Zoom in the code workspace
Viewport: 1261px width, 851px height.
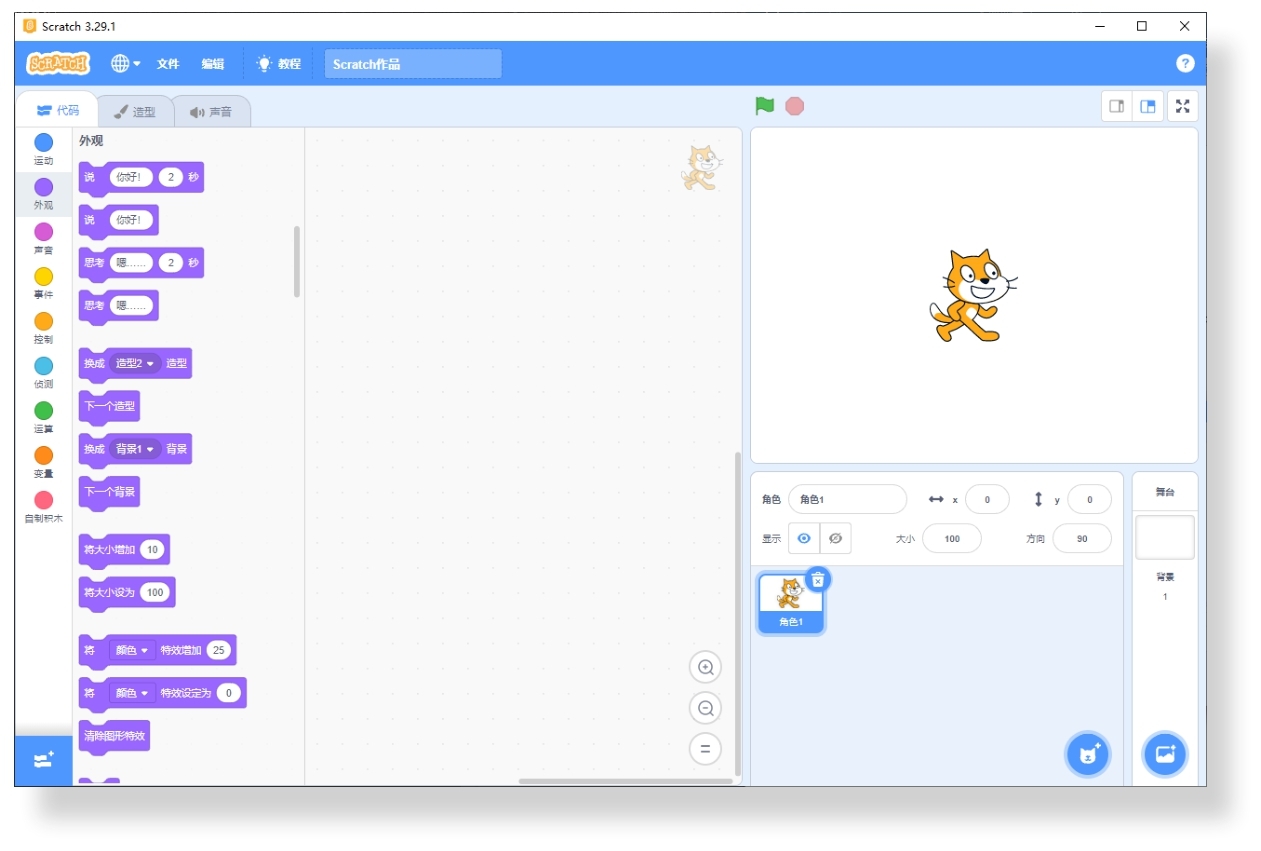pos(705,668)
